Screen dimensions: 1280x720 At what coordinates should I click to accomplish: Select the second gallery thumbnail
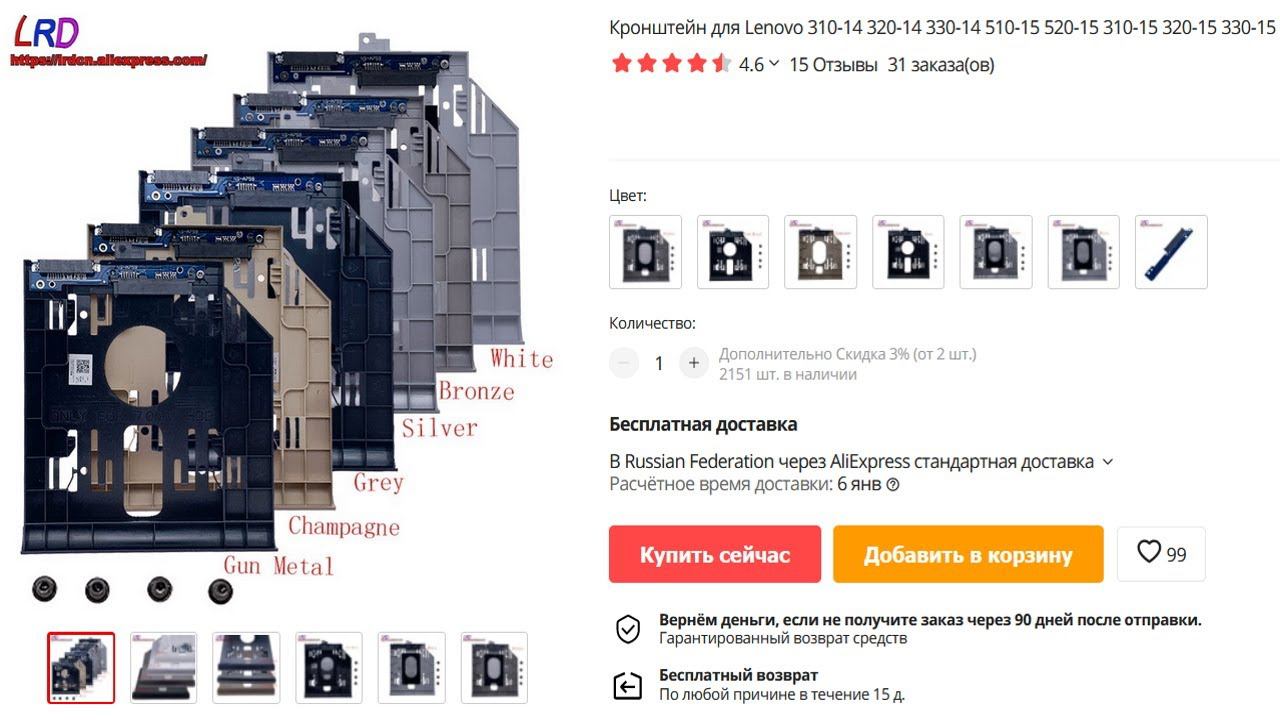pos(163,667)
